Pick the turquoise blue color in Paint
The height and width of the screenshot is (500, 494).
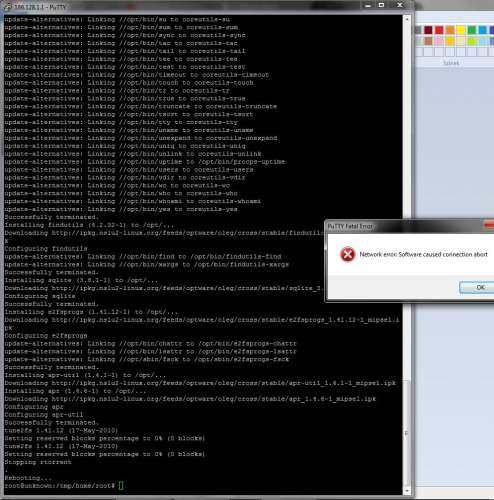[482, 30]
